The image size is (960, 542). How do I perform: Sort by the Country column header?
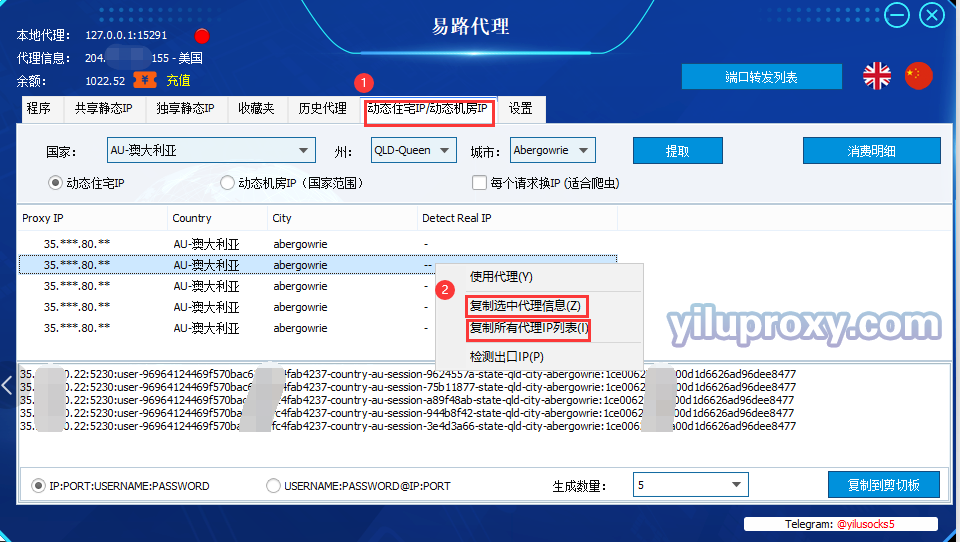tap(217, 218)
